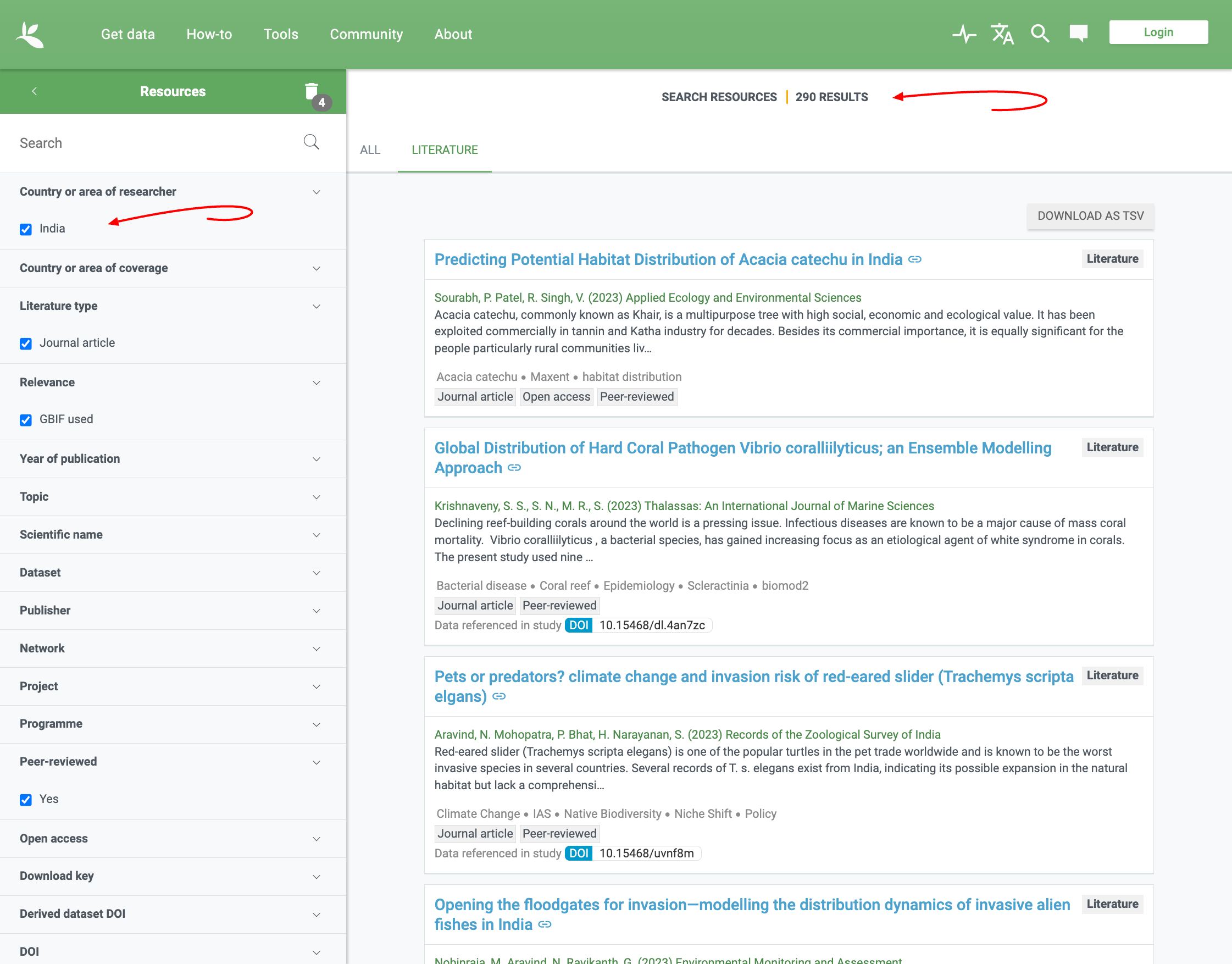Click the back arrow beside Resources
The height and width of the screenshot is (964, 1232).
pyautogui.click(x=35, y=91)
